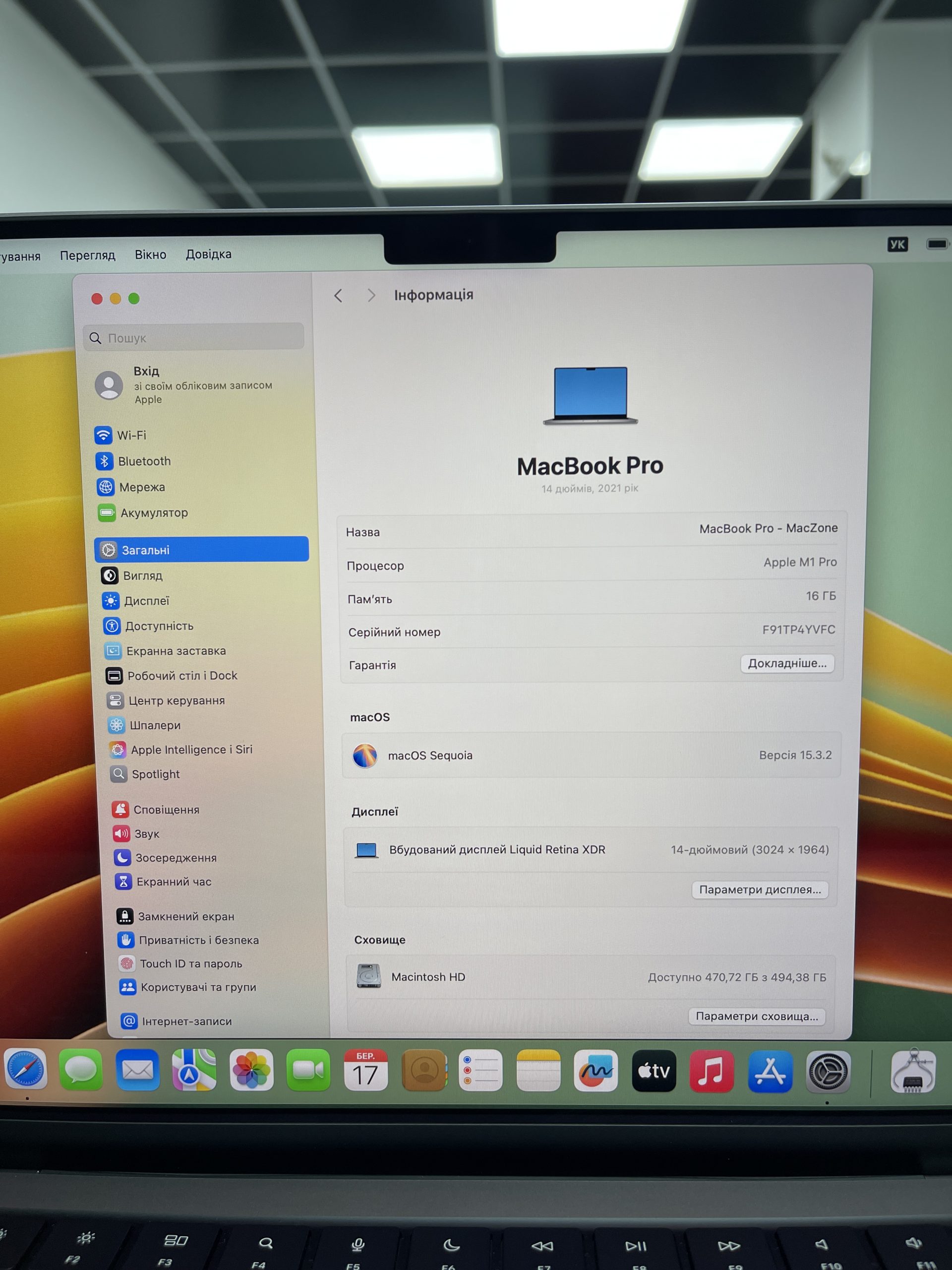Open Акумулятор battery settings
The width and height of the screenshot is (952, 1270).
pyautogui.click(x=143, y=512)
